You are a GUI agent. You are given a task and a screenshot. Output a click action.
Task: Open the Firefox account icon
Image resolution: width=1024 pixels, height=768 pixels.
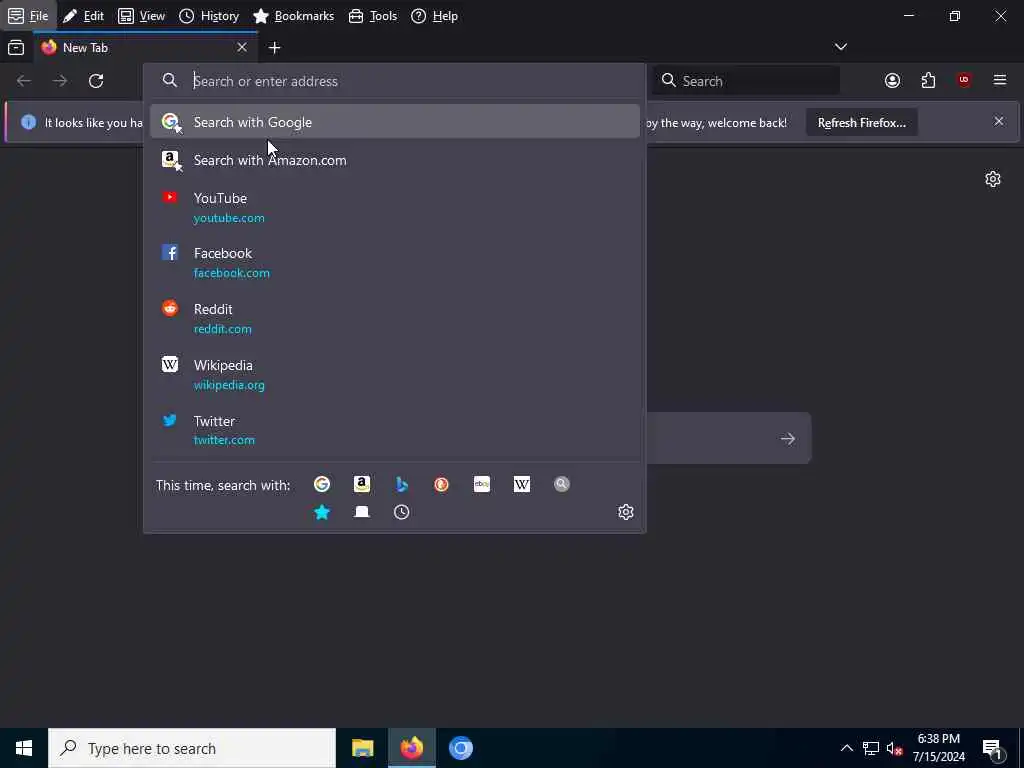coord(892,80)
